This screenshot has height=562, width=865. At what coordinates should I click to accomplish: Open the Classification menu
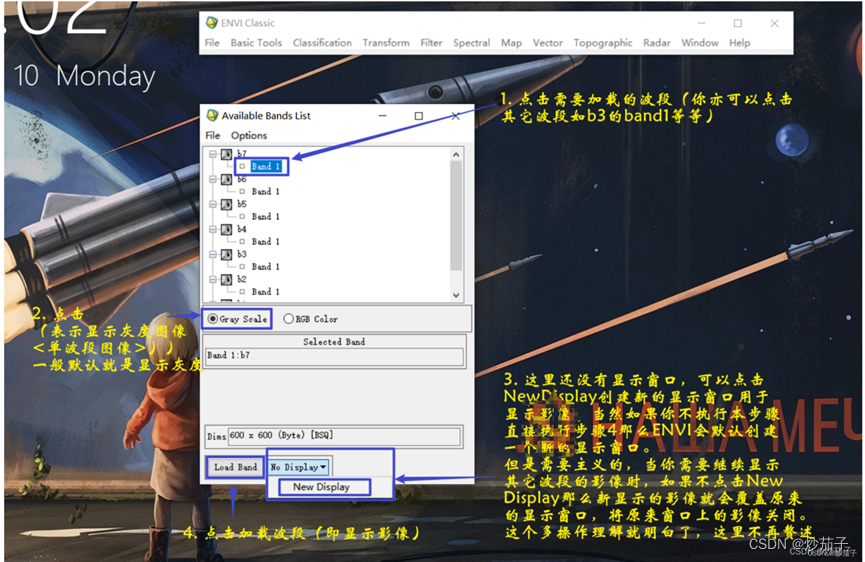(x=322, y=42)
